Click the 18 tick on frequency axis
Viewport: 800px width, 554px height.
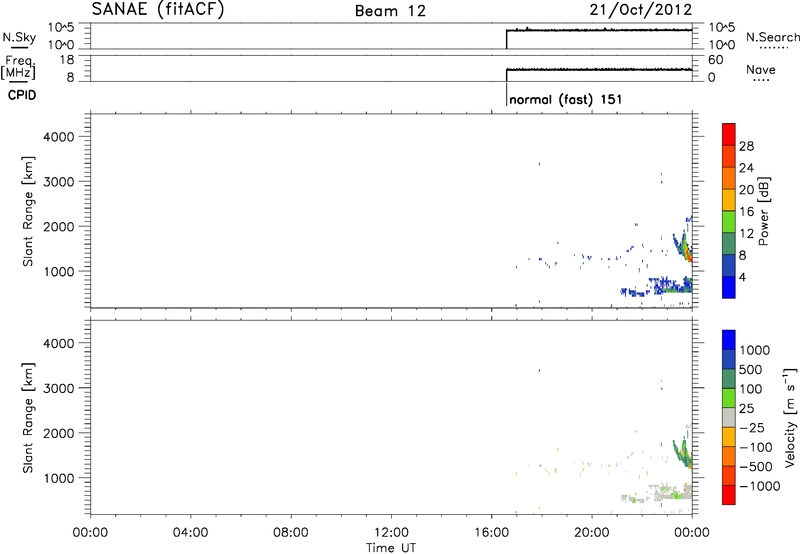coord(67,60)
